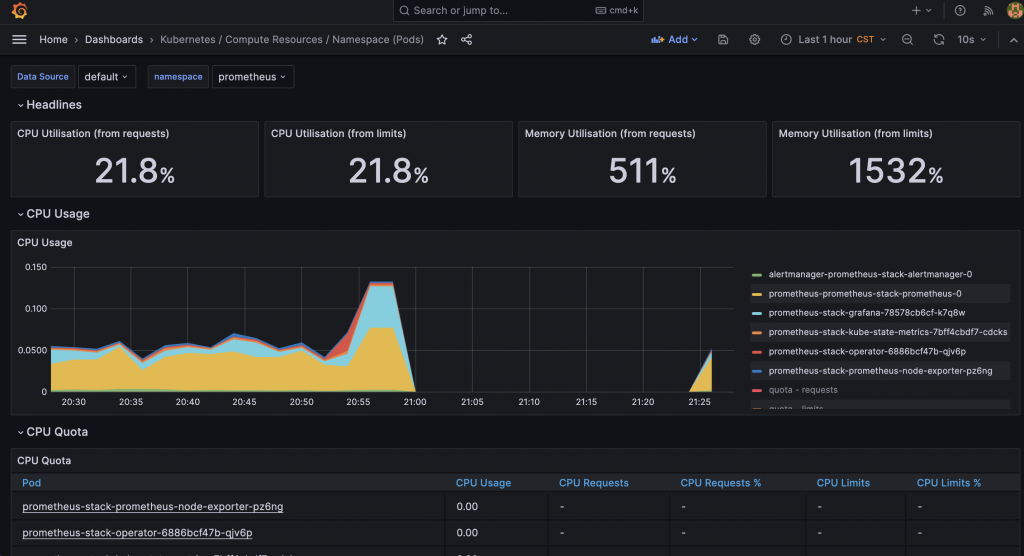Go to Dashboards breadcrumb
The image size is (1024, 556).
pyautogui.click(x=114, y=40)
